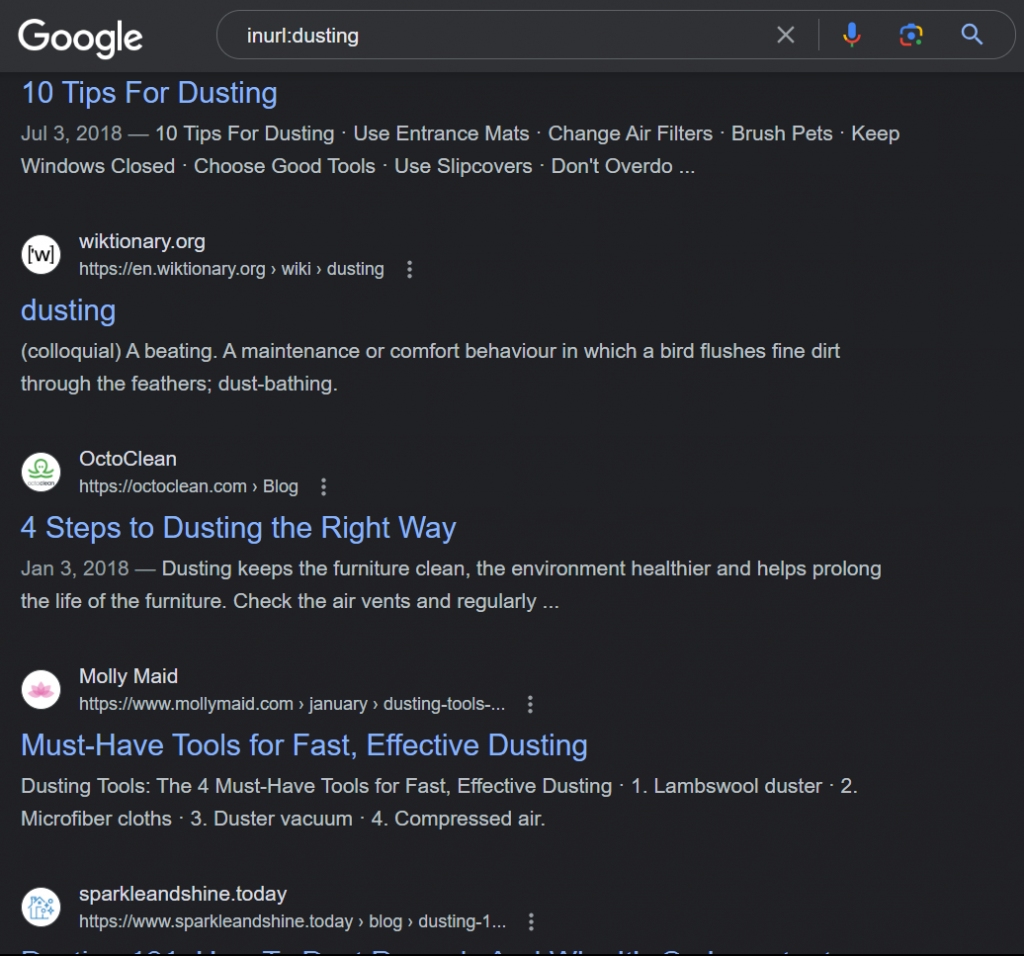Start voice search with the microphone icon
The width and height of the screenshot is (1024, 956).
[852, 35]
